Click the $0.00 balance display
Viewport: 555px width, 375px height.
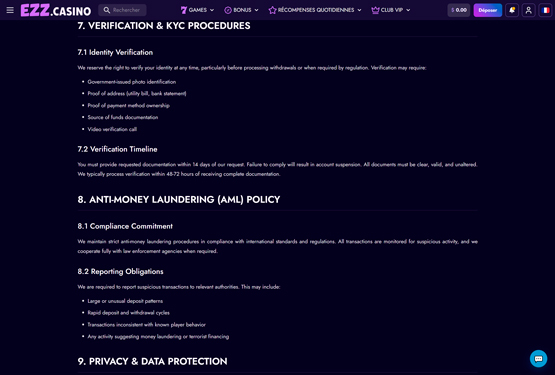coord(459,10)
